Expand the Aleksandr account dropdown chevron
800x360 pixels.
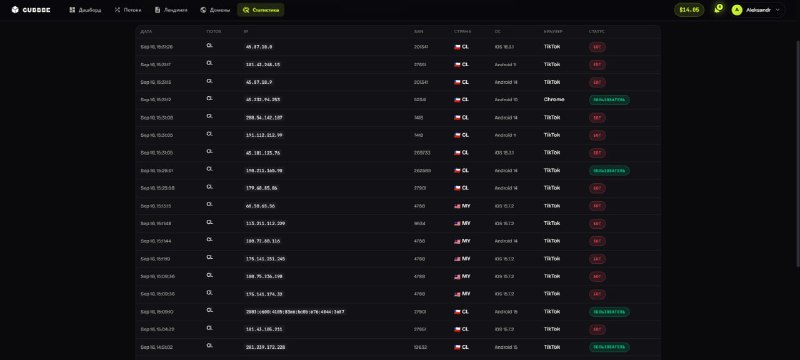pyautogui.click(x=778, y=10)
